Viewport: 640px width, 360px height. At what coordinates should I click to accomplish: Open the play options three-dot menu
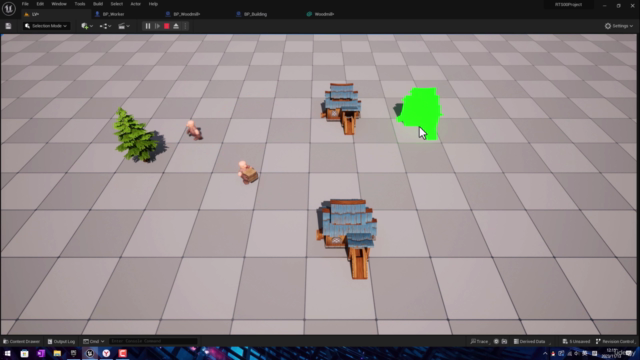coord(185,26)
